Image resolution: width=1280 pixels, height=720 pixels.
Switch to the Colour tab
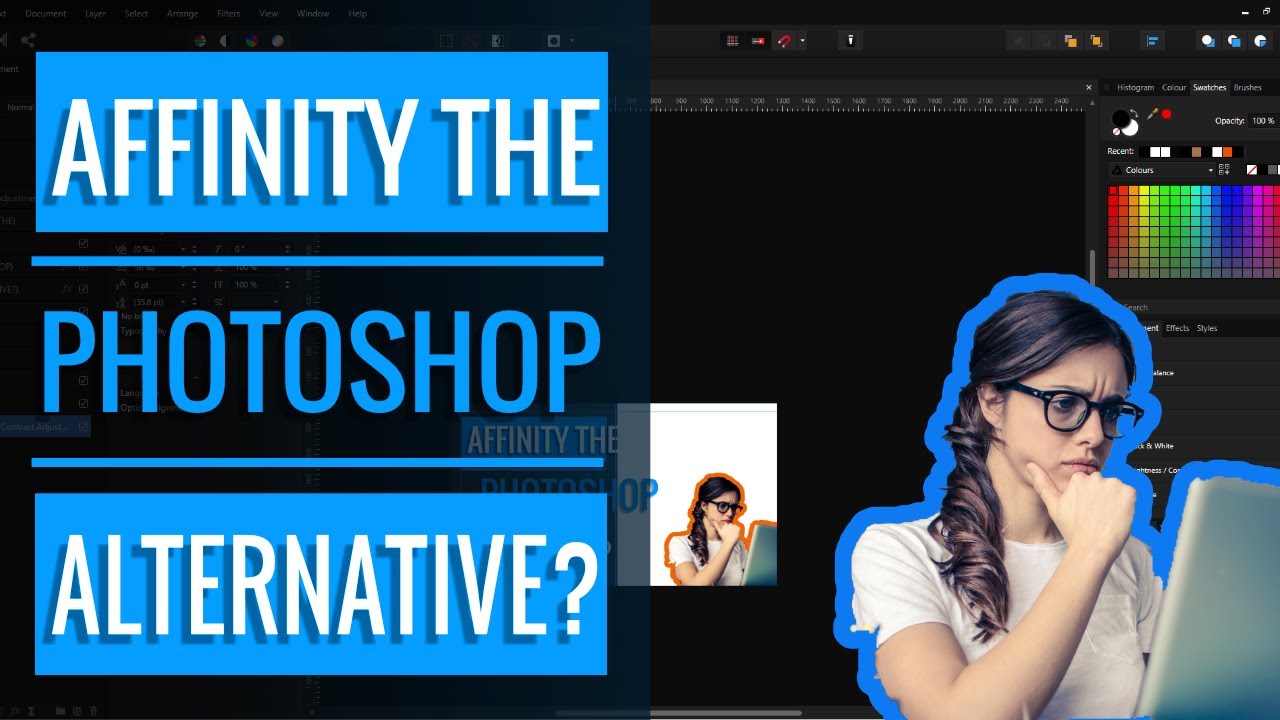[x=1173, y=88]
